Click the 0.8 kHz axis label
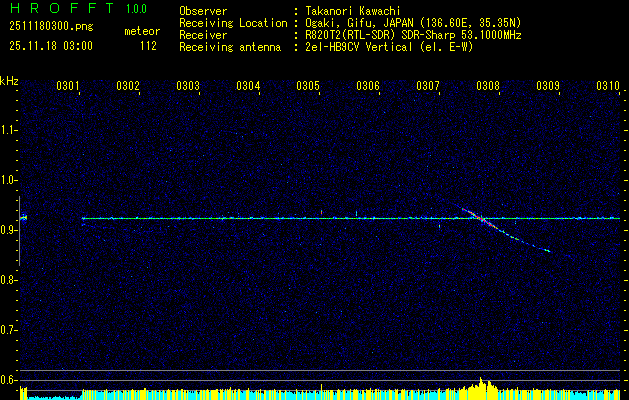 pyautogui.click(x=8, y=280)
